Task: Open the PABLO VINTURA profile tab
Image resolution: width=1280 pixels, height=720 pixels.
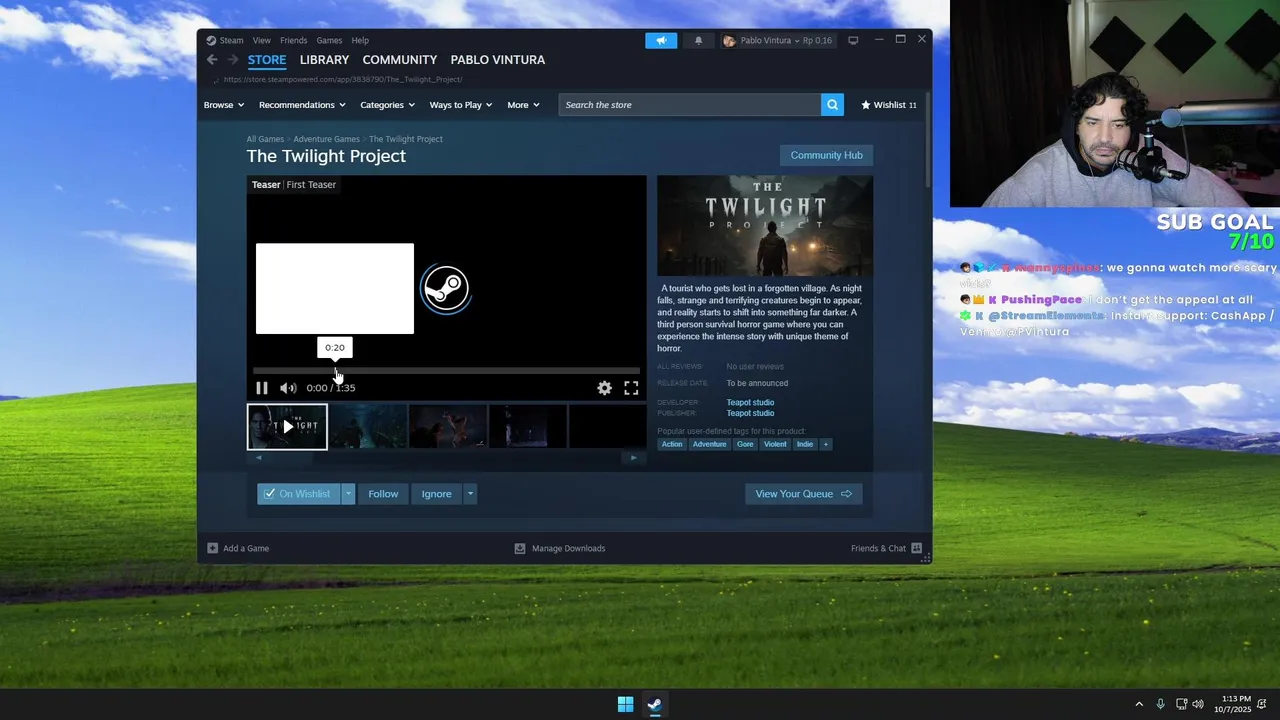Action: coord(497,60)
